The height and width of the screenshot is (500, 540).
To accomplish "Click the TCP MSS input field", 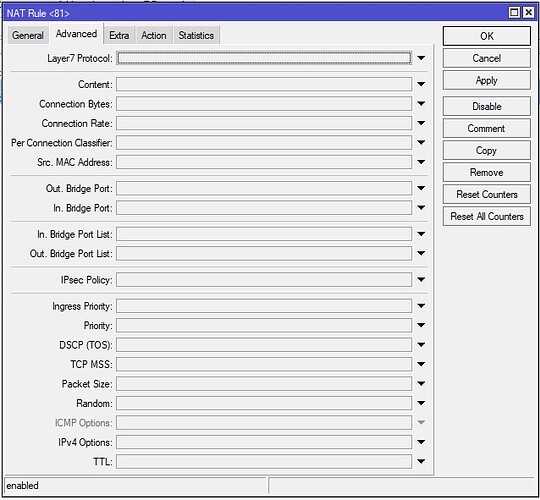I will [x=264, y=364].
